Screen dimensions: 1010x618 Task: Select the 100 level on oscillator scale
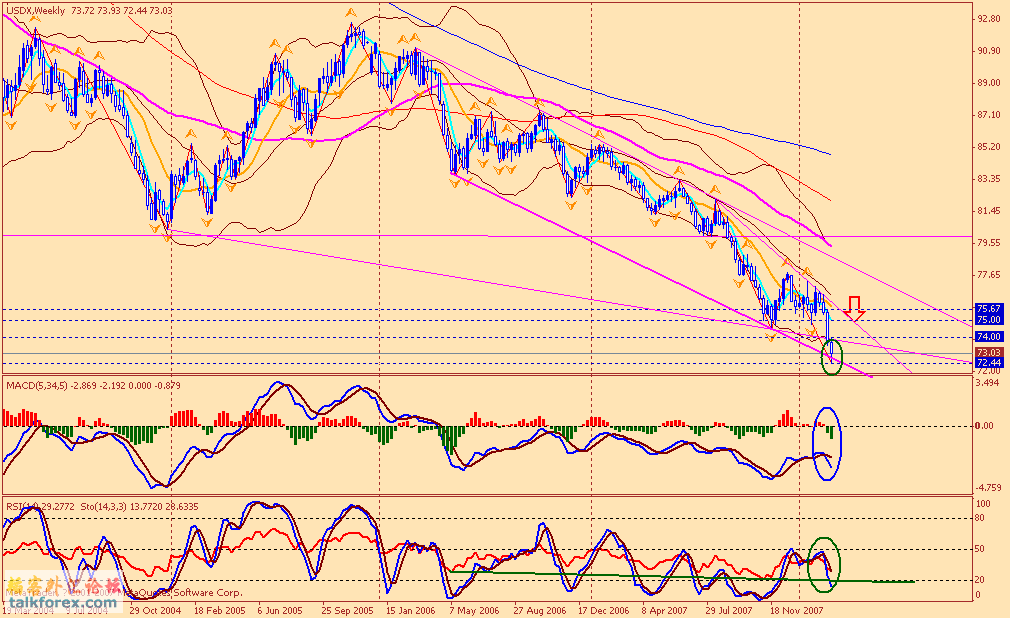point(984,503)
